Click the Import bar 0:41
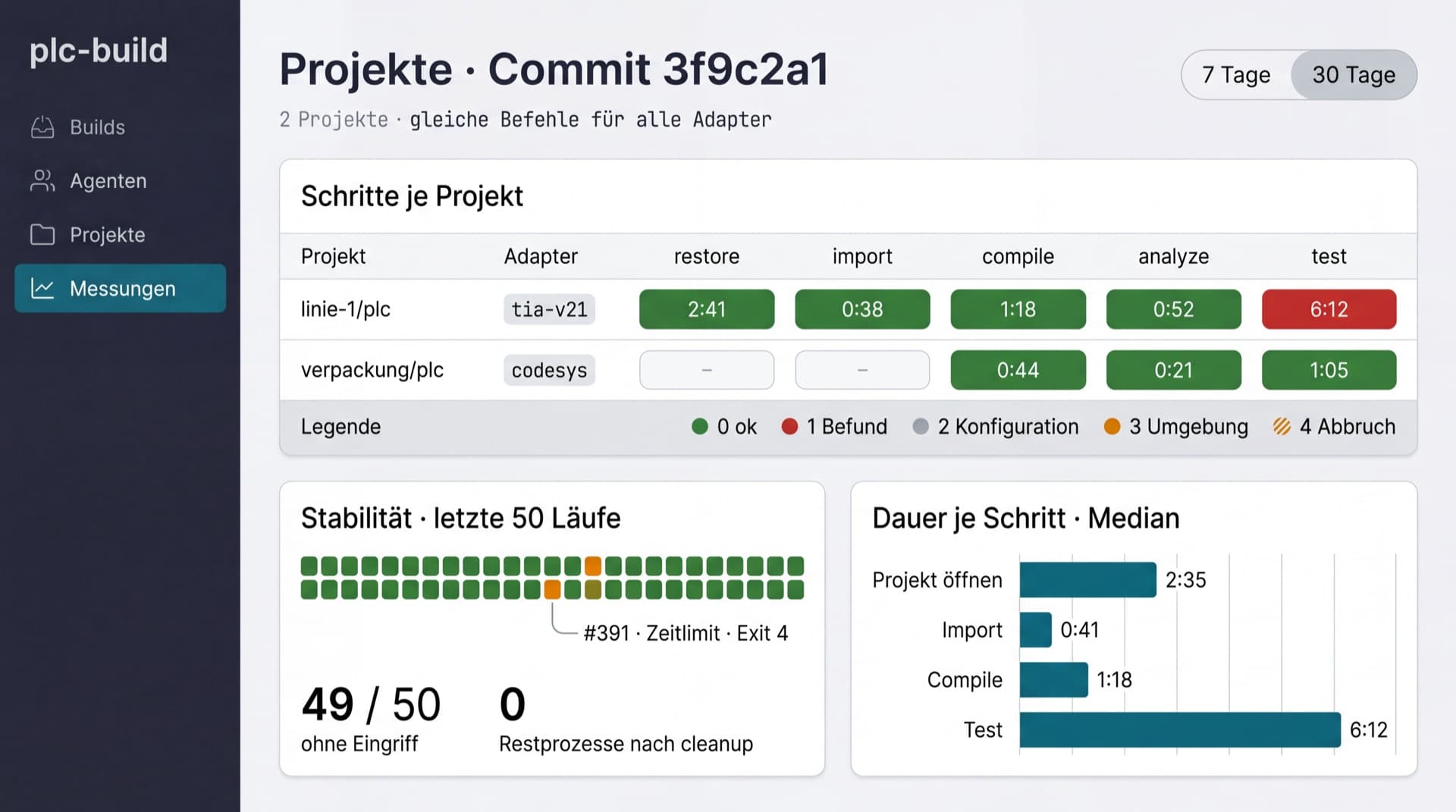1456x812 pixels. coord(1035,630)
